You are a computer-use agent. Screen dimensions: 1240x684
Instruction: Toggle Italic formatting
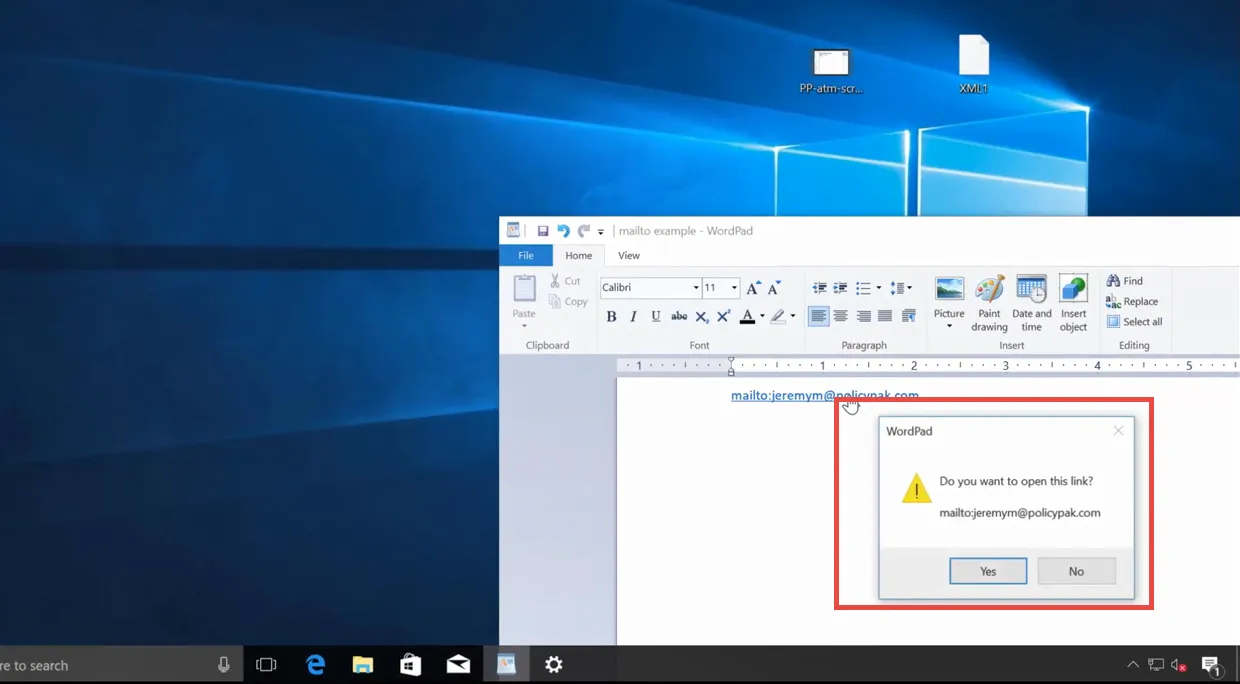634,316
